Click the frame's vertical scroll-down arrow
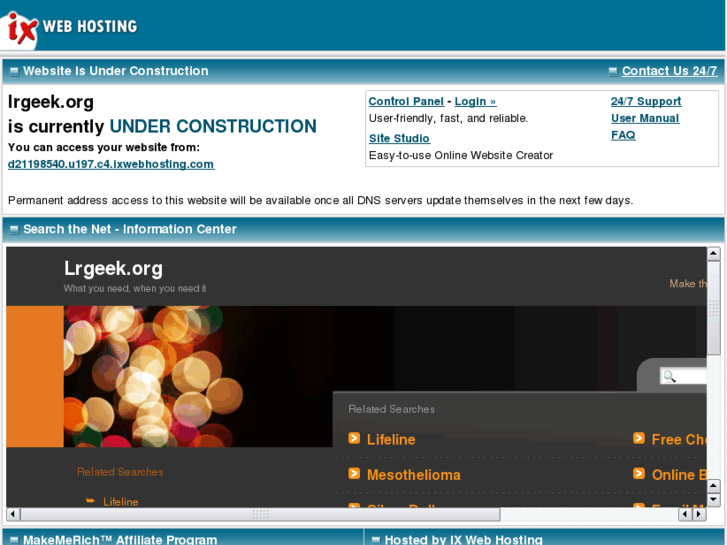The image size is (727, 545). (x=713, y=500)
